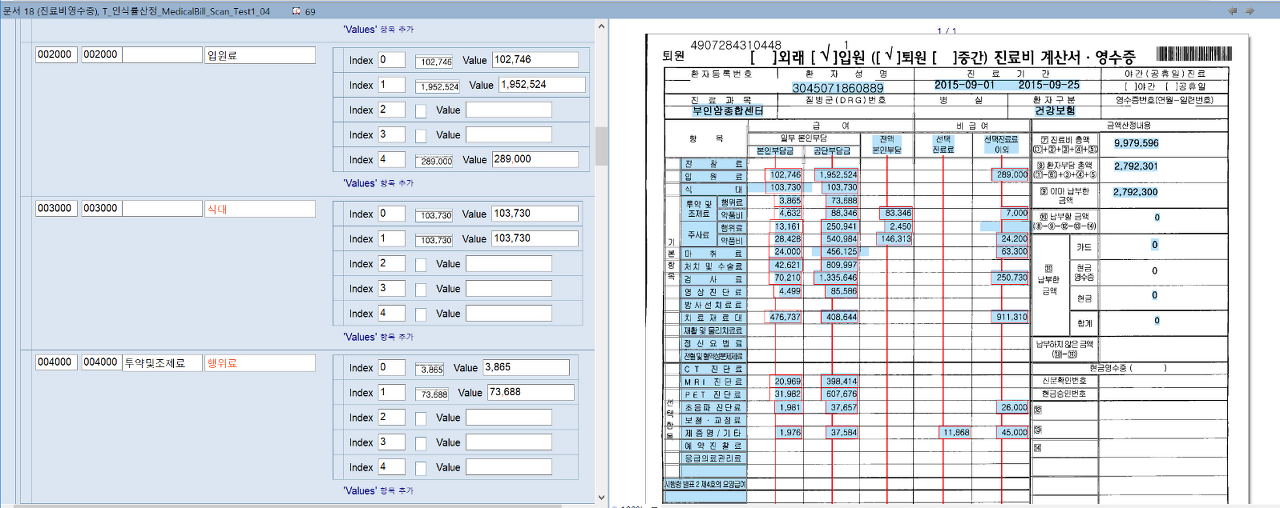Click the empty Value field of 행위료 Index 4
This screenshot has height=508, width=1280.
[x=508, y=467]
